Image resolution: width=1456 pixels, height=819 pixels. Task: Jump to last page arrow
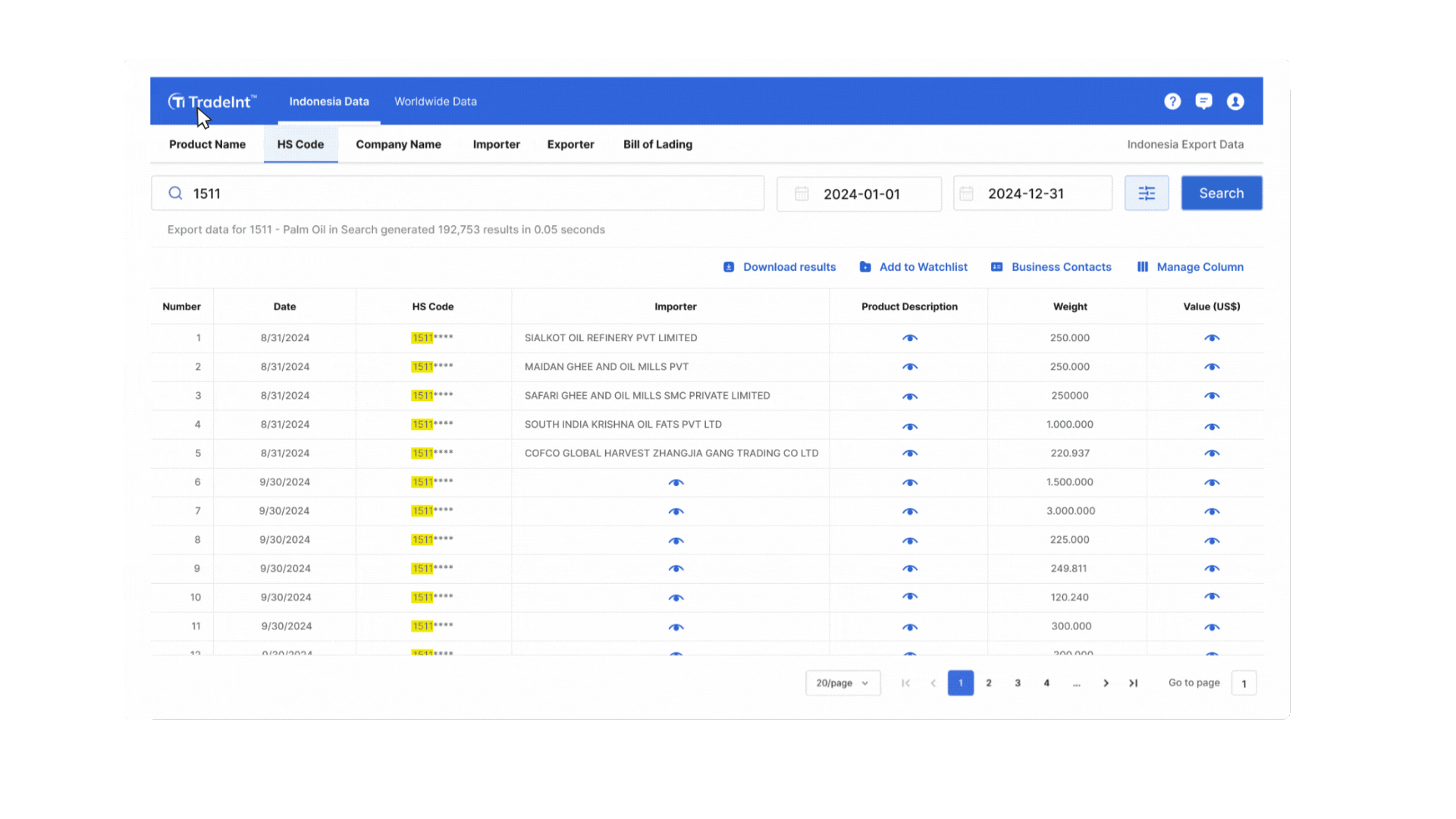1134,683
